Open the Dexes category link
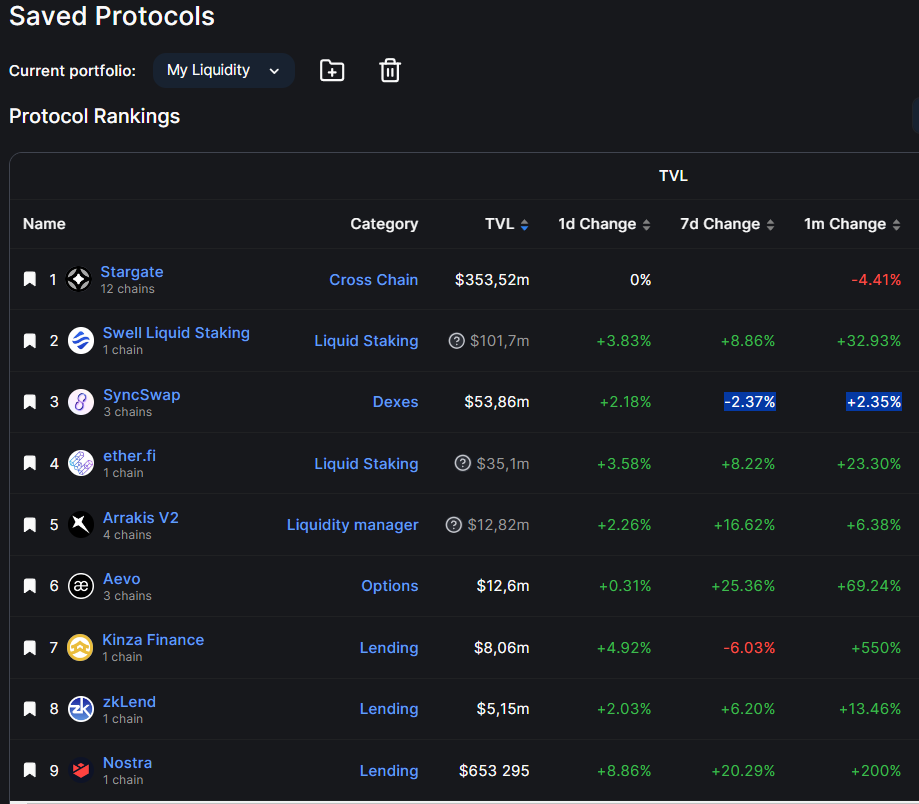This screenshot has height=804, width=919. [396, 401]
